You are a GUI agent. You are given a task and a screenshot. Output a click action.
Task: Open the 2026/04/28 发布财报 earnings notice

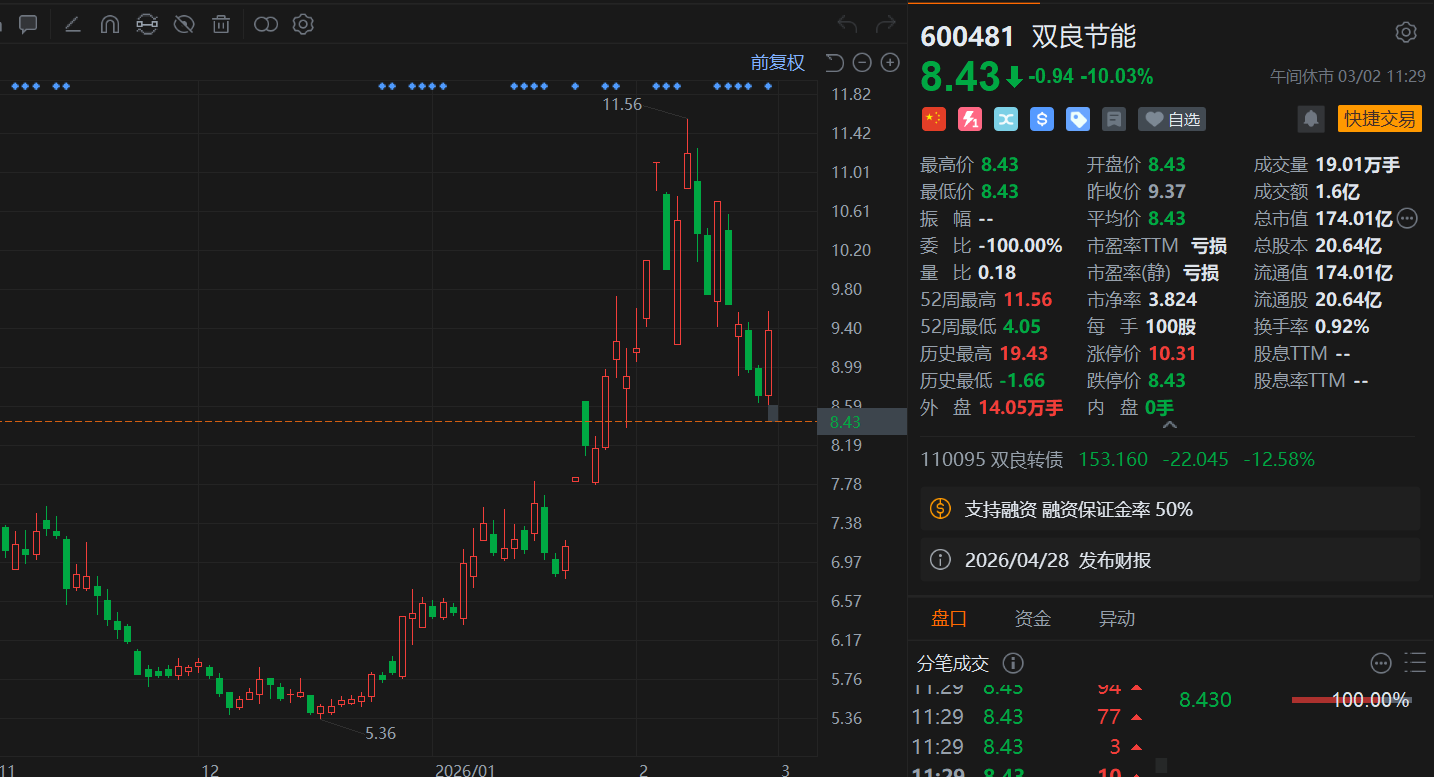point(1169,560)
